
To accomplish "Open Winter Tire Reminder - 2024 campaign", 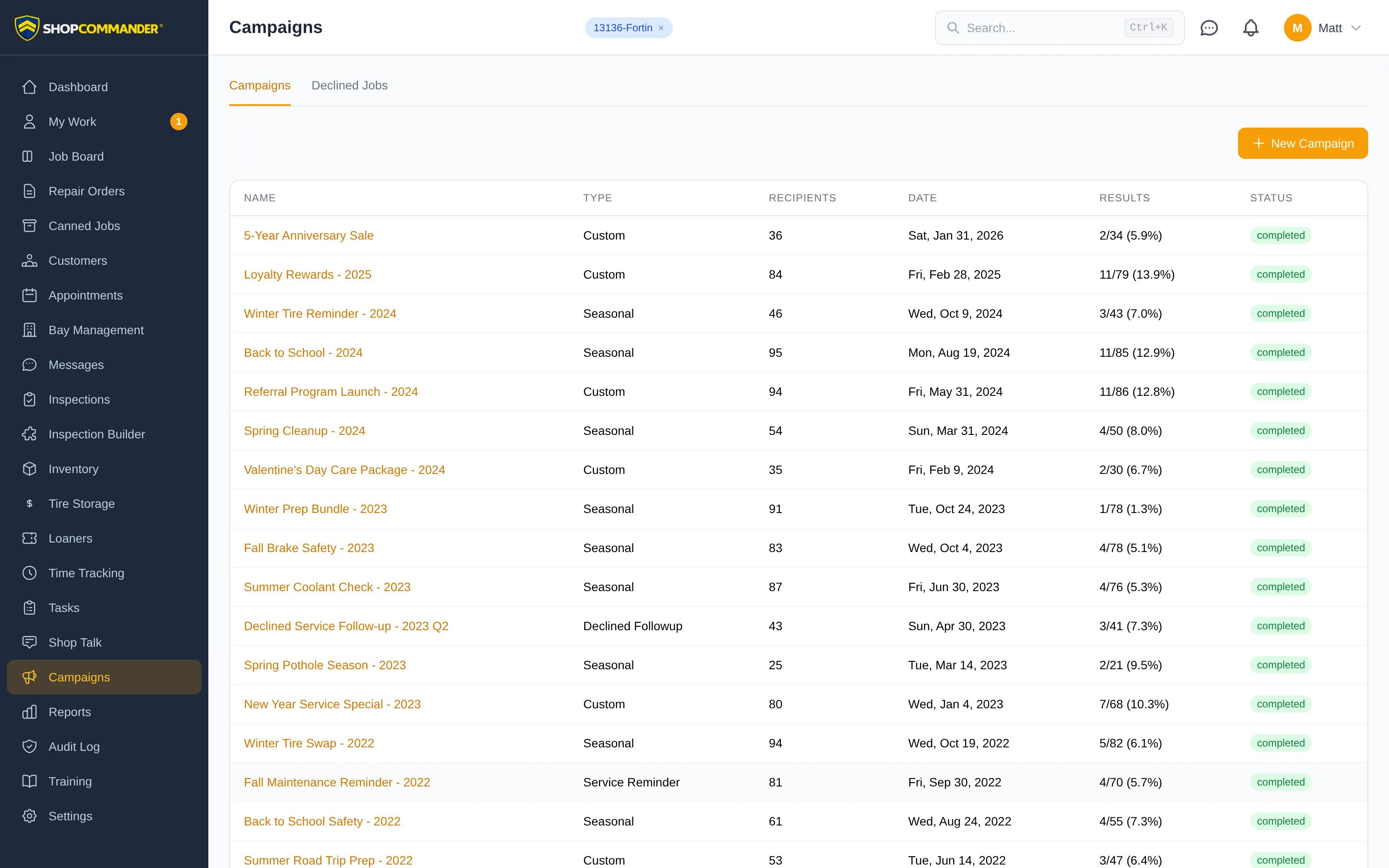I will click(320, 313).
